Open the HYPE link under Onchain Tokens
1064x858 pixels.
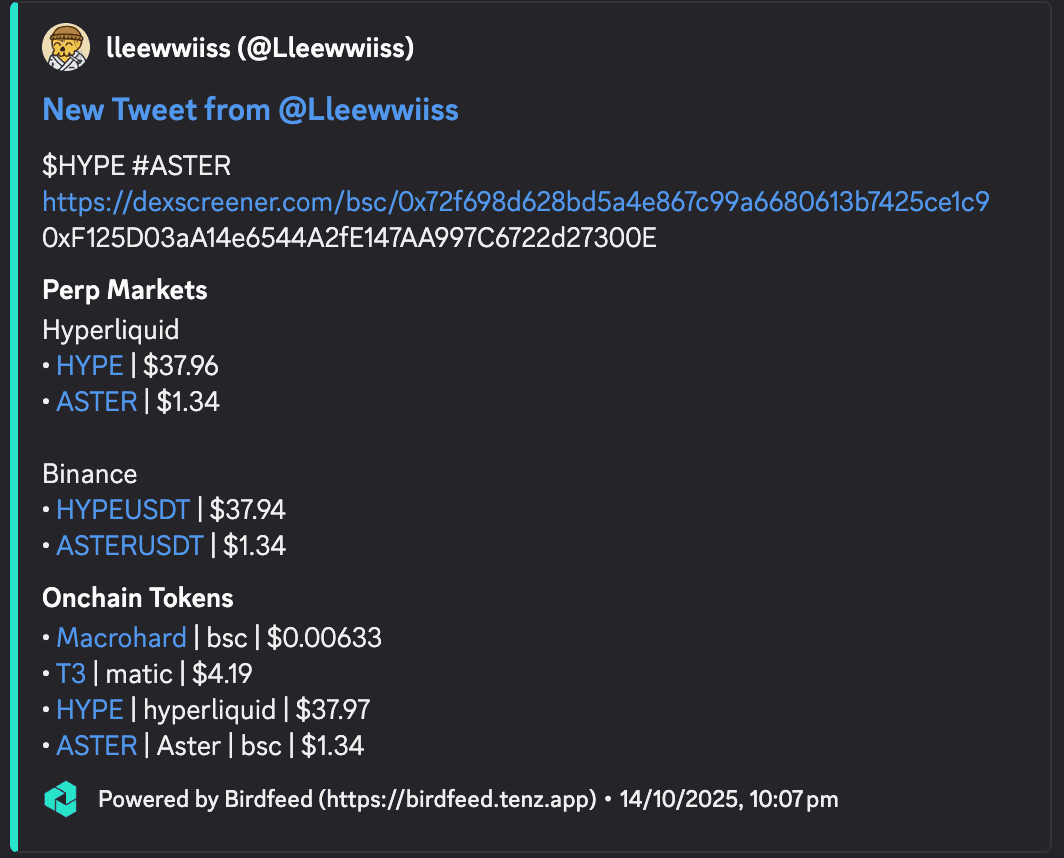tap(89, 709)
